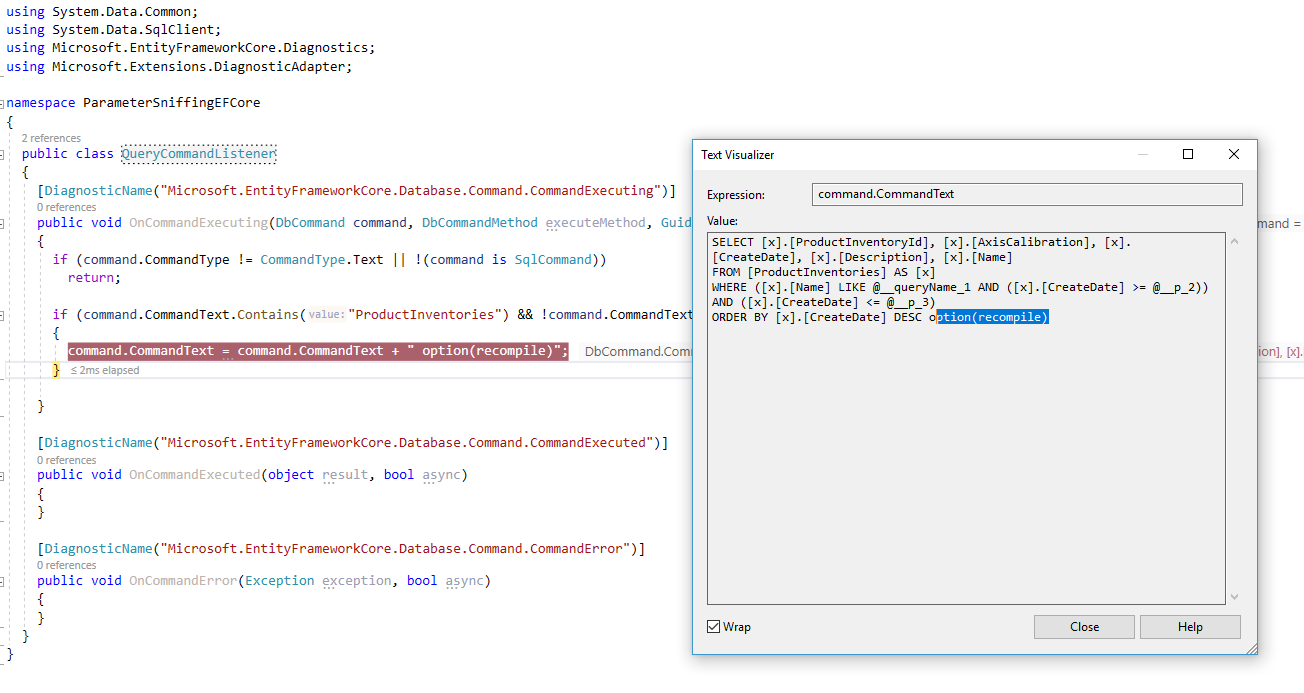1304x693 pixels.
Task: Click '0 references' above OnCommandExecuted
Action: (x=66, y=460)
